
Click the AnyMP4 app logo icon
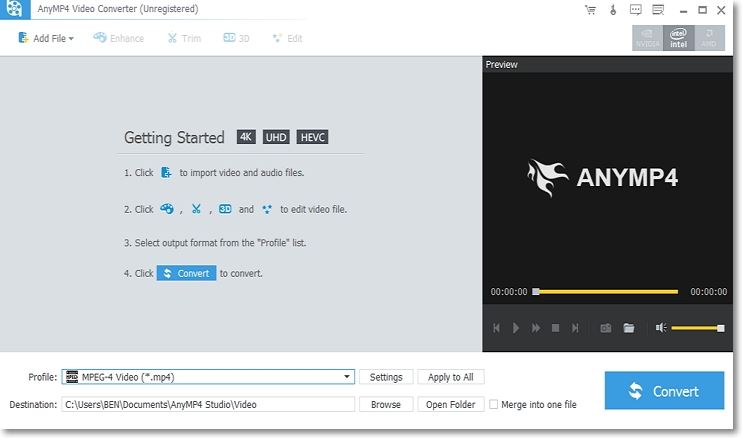coord(15,9)
